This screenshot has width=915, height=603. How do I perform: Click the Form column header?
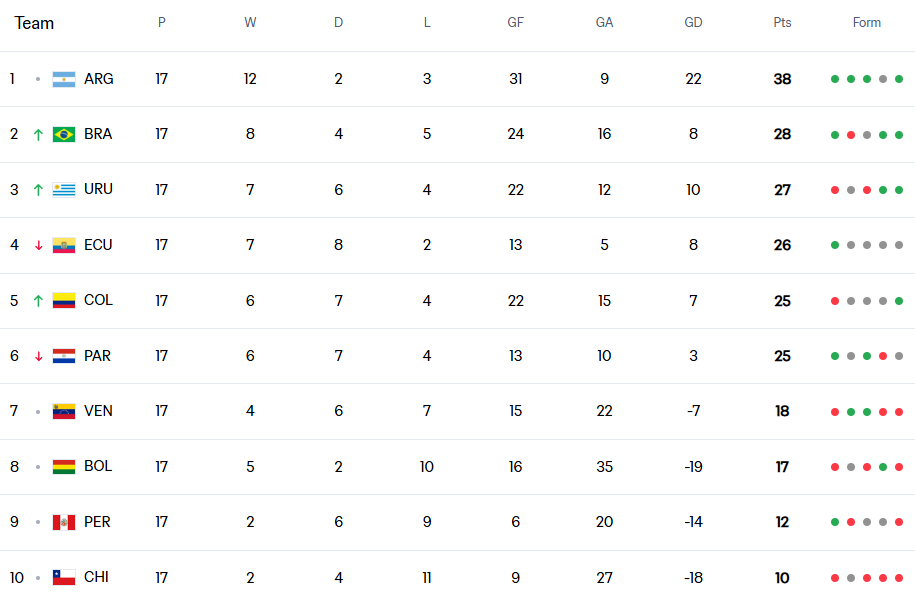coord(867,23)
